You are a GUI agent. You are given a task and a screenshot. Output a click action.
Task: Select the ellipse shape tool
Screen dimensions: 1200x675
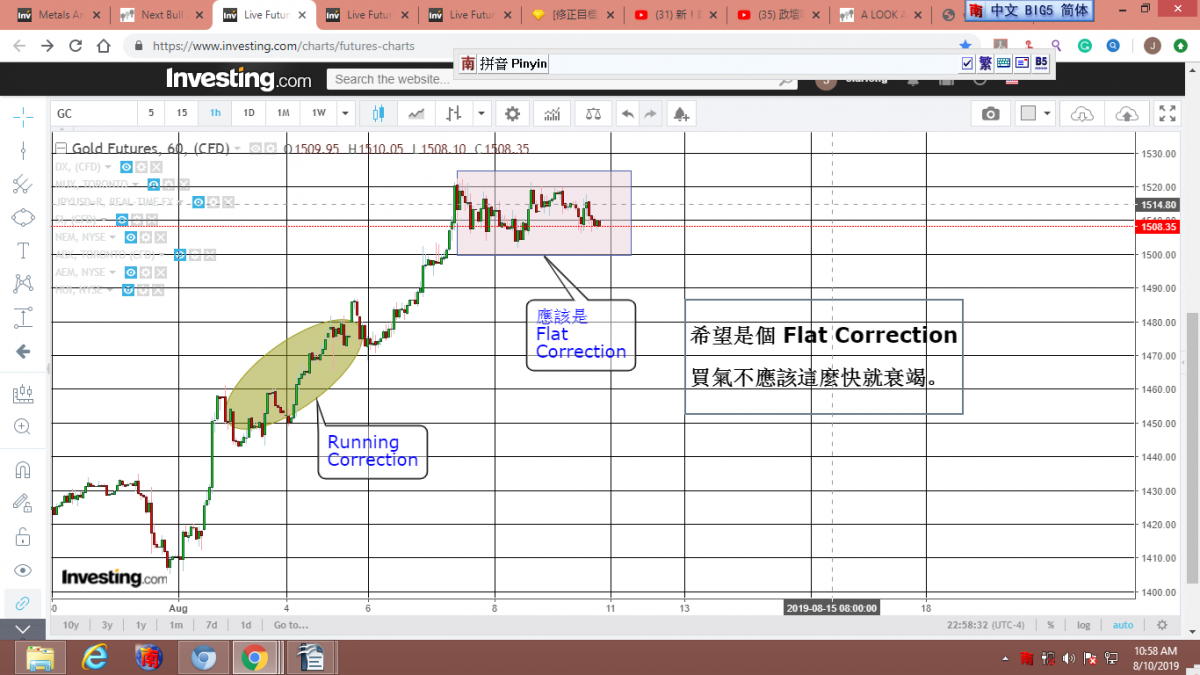click(23, 217)
